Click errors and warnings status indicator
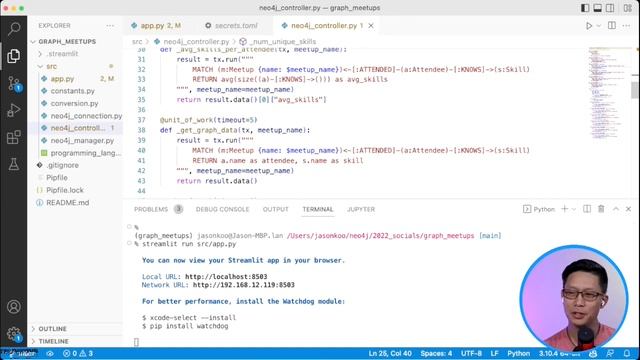This screenshot has width=640, height=360. coord(78,353)
